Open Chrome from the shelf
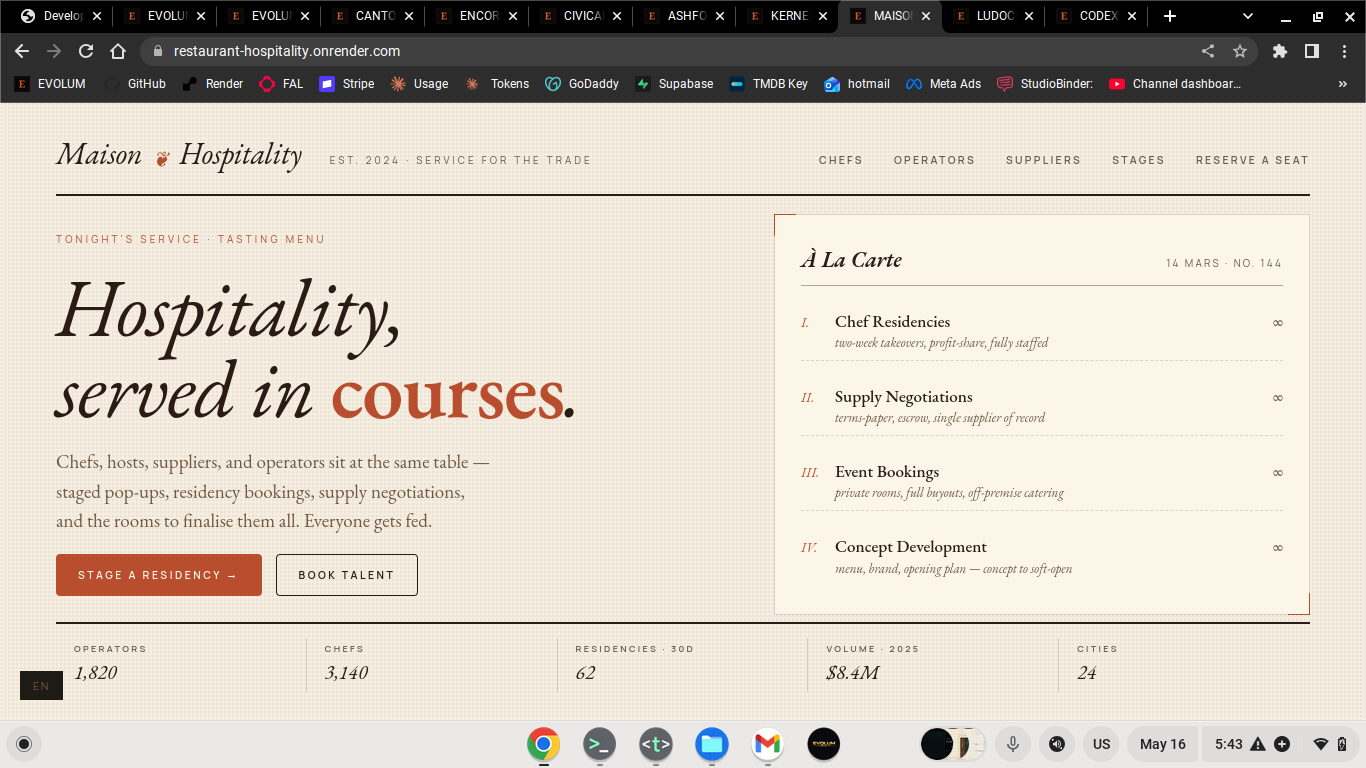Viewport: 1366px width, 768px height. tap(544, 744)
